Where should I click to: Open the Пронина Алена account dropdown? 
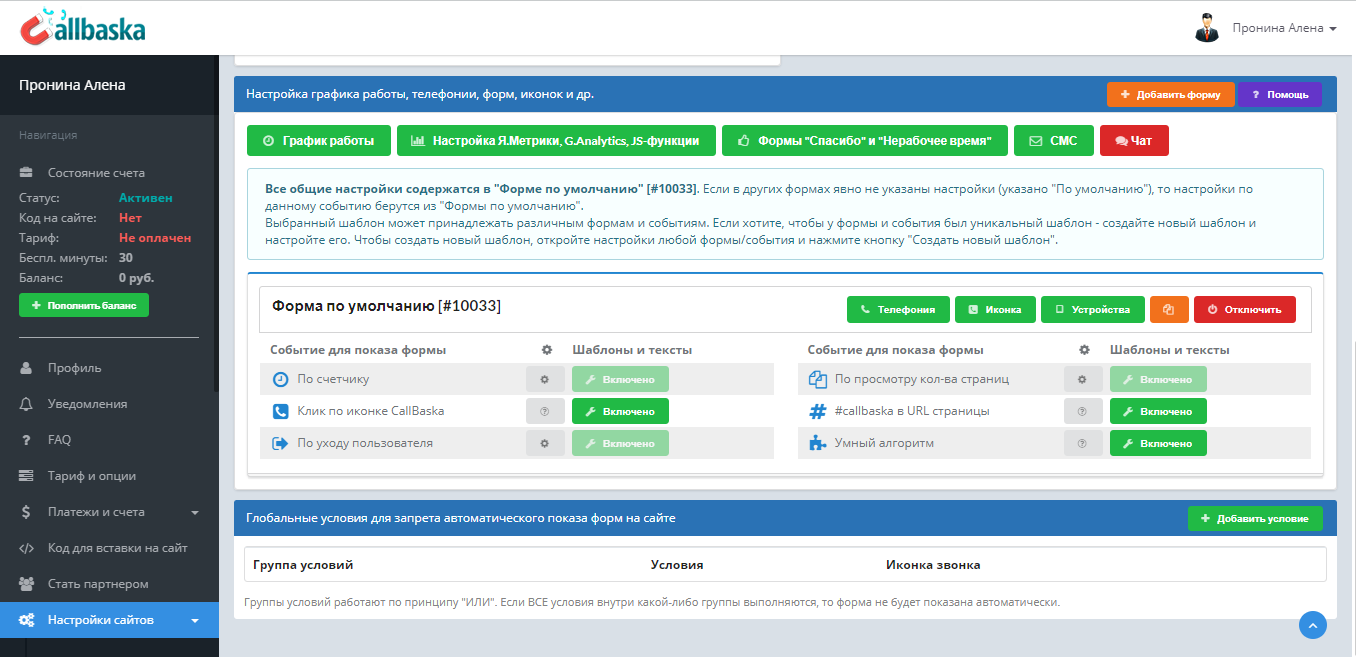click(x=1284, y=28)
